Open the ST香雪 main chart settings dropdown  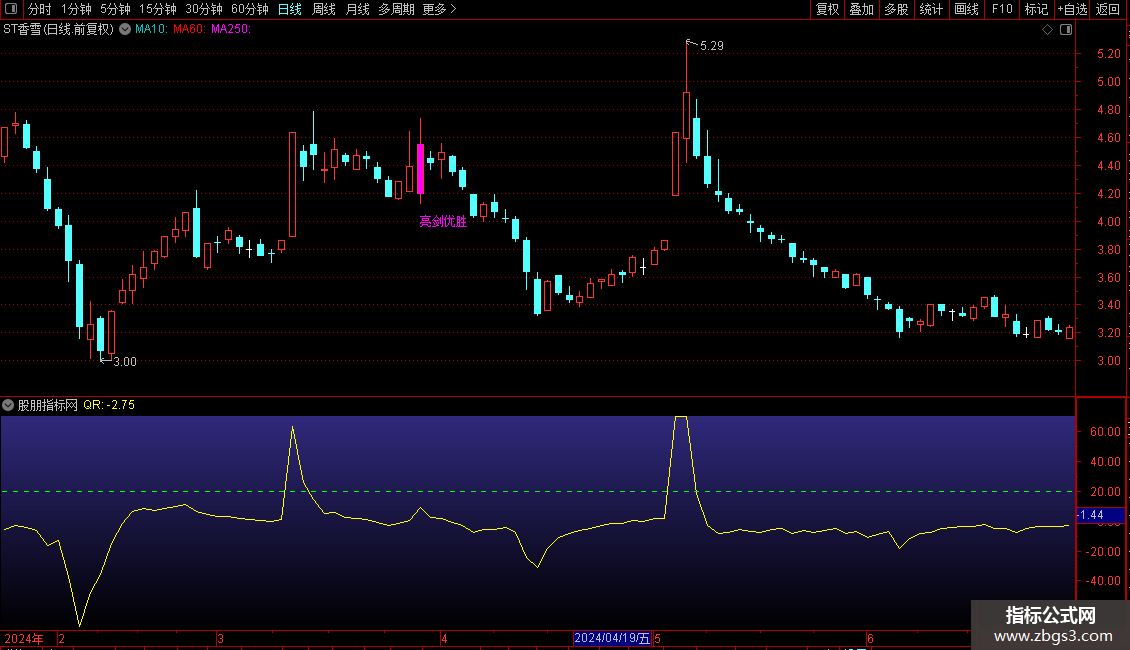pos(125,30)
